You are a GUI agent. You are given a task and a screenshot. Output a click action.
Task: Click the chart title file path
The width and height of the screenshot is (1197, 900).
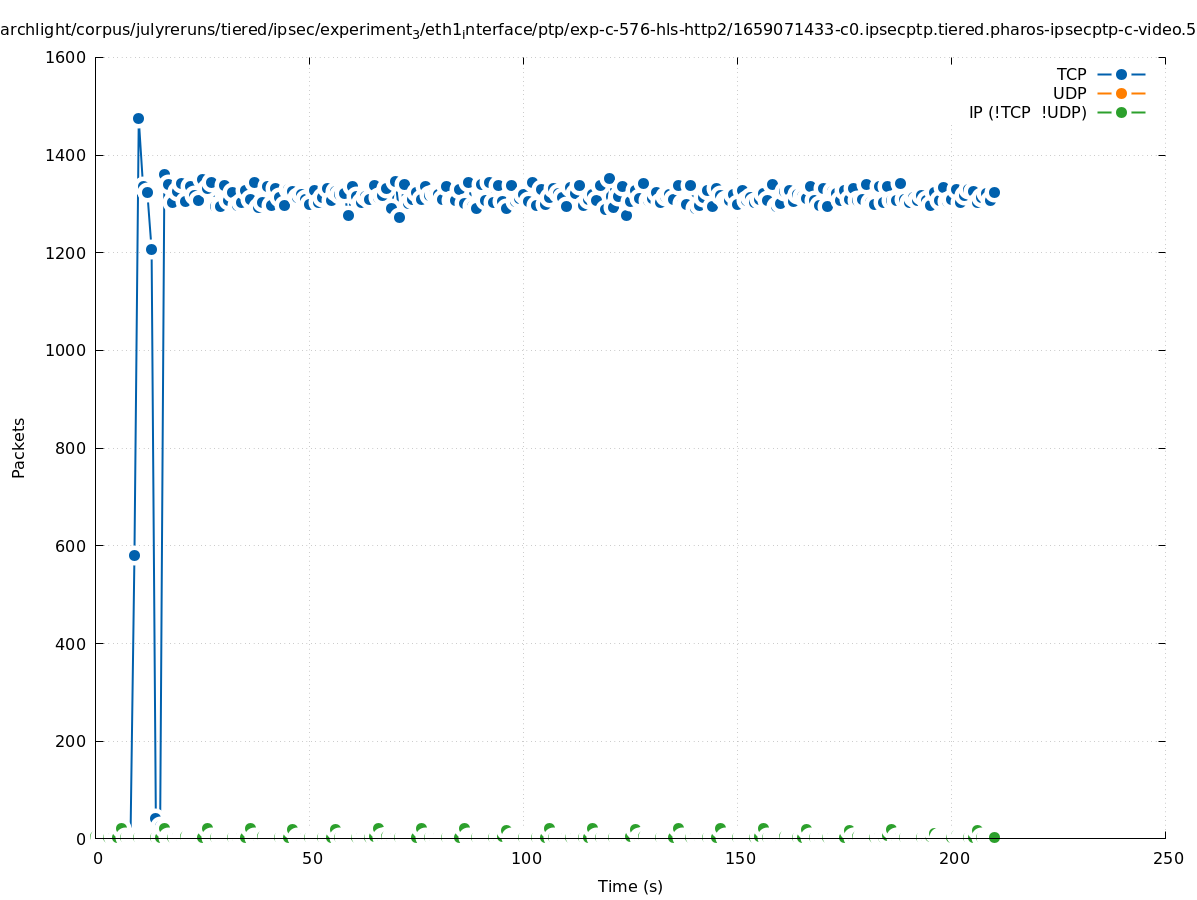pos(598,30)
